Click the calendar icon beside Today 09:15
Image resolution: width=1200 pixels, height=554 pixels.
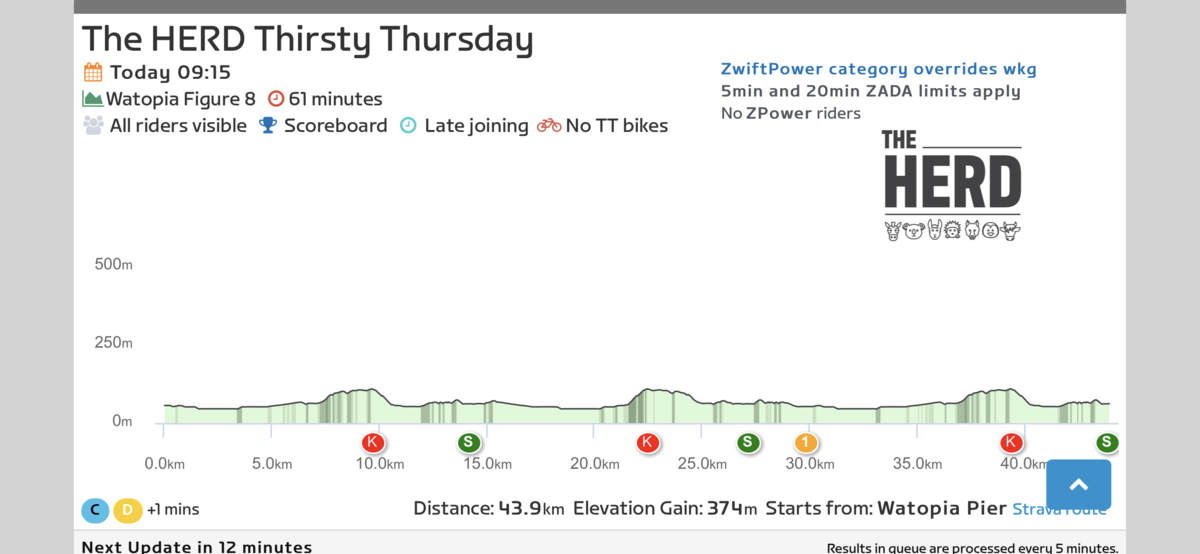coord(92,72)
